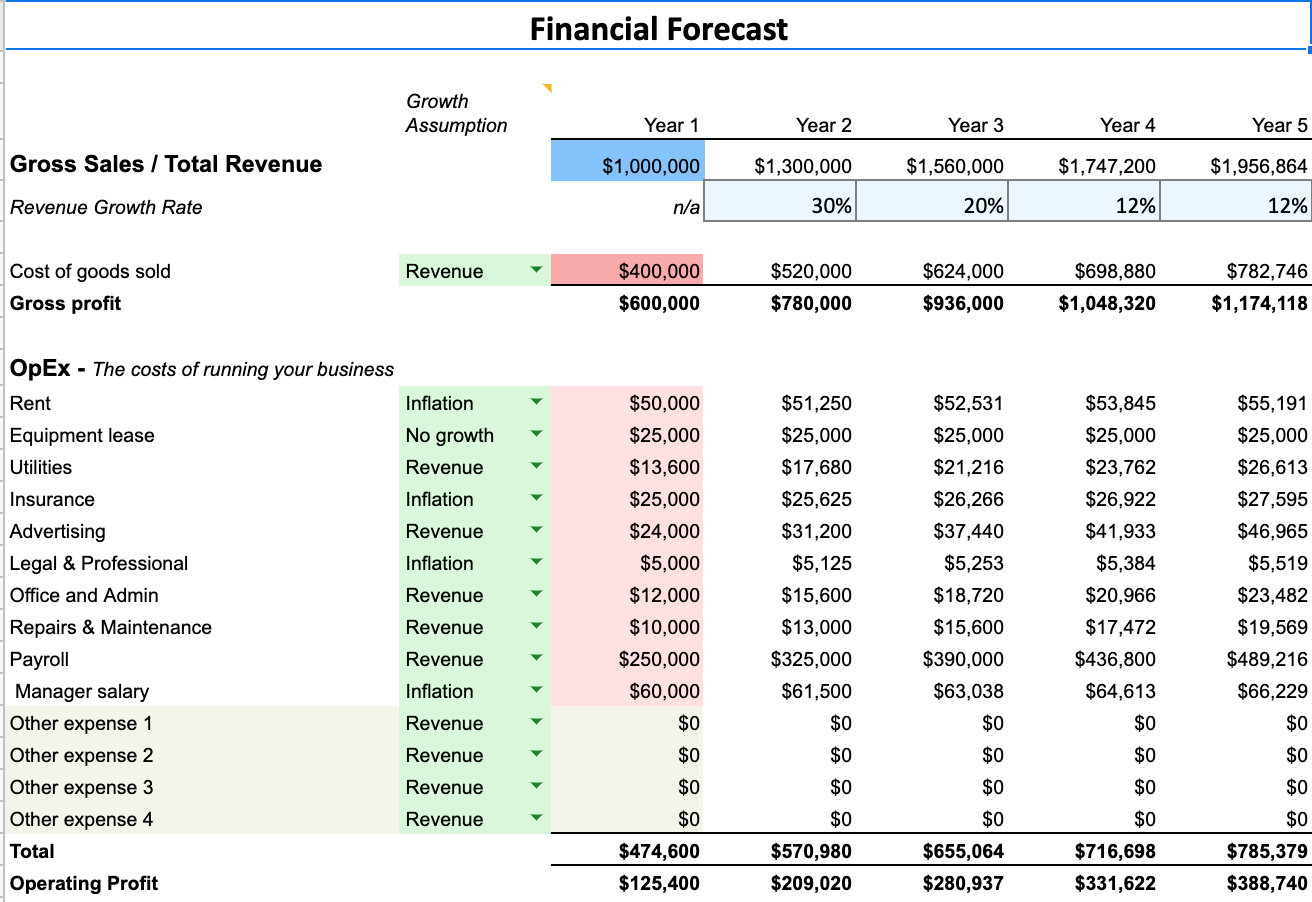
Task: Open Other expense 2 growth dropdown
Action: [x=536, y=754]
